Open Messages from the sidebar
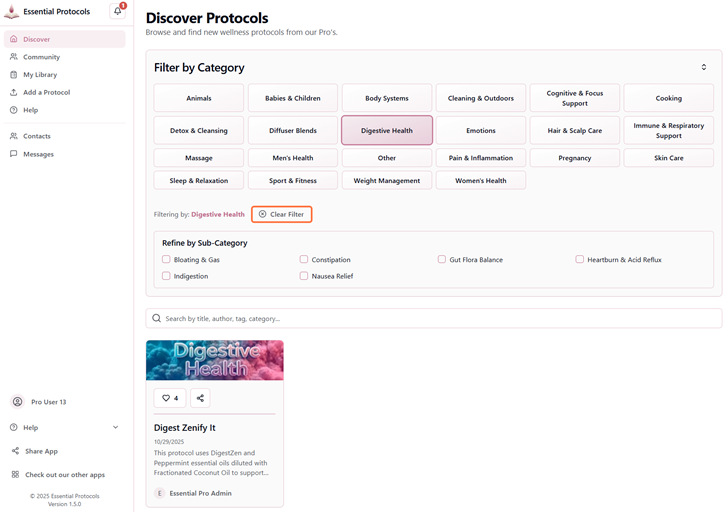Screen dimensions: 728x512 [38, 154]
